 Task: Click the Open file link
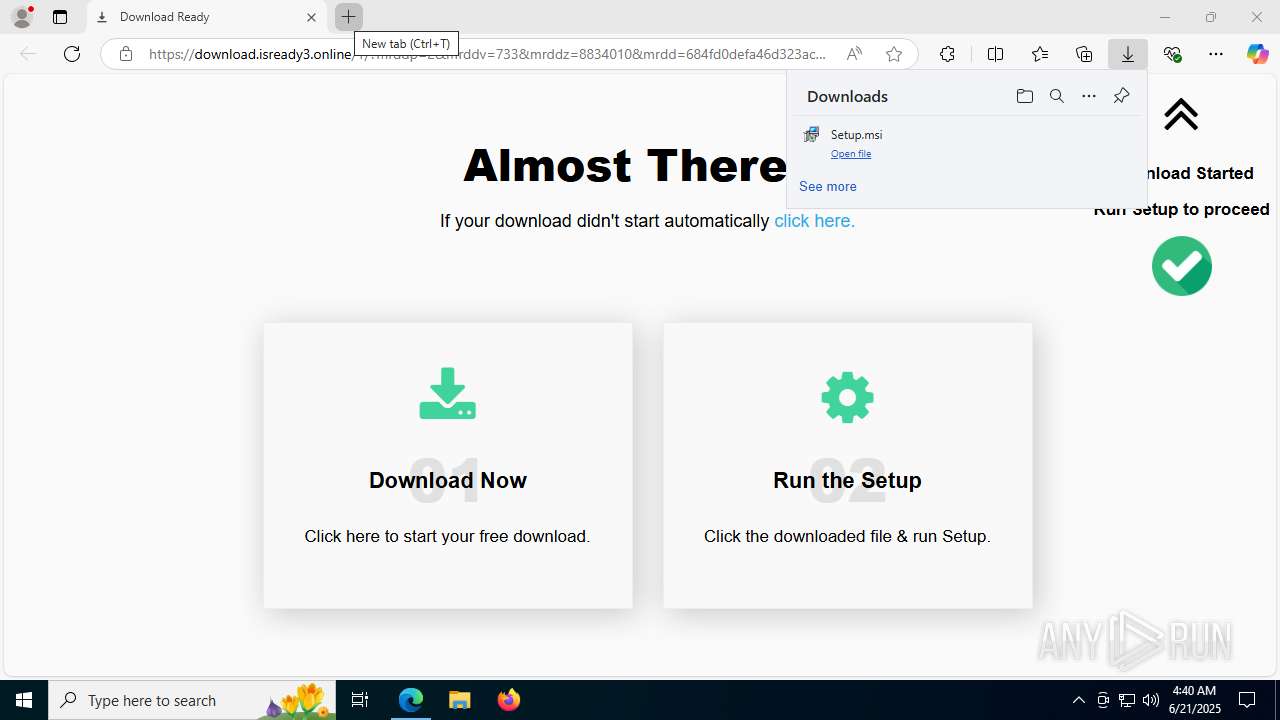pos(851,154)
